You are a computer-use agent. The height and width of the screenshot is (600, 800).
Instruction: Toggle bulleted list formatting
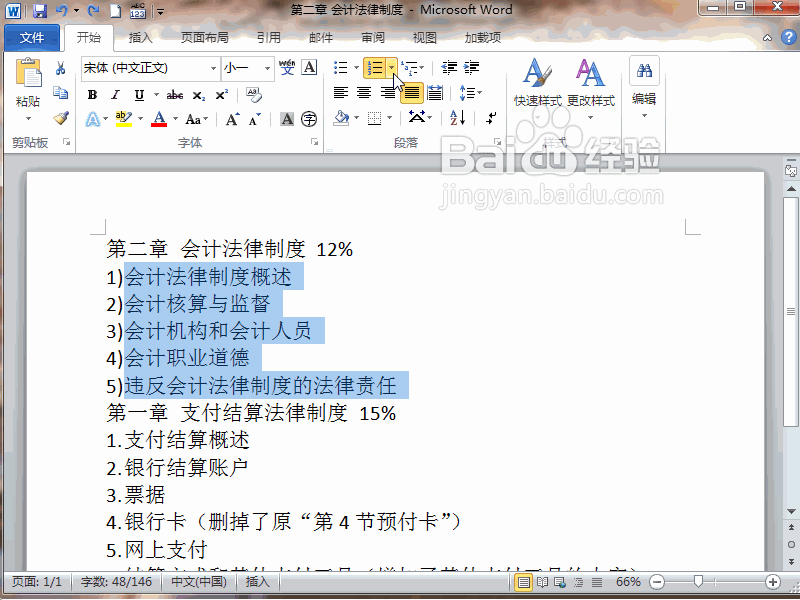(x=342, y=66)
